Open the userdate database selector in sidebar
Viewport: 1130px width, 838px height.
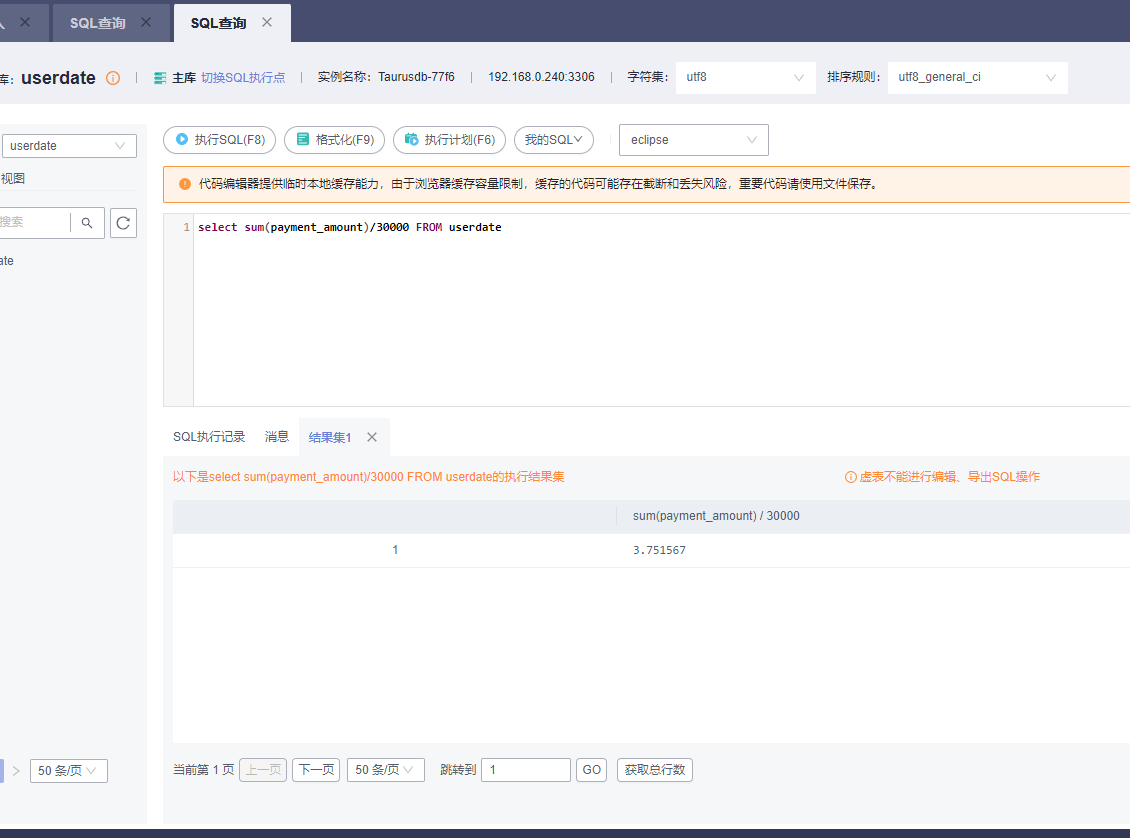coord(68,146)
